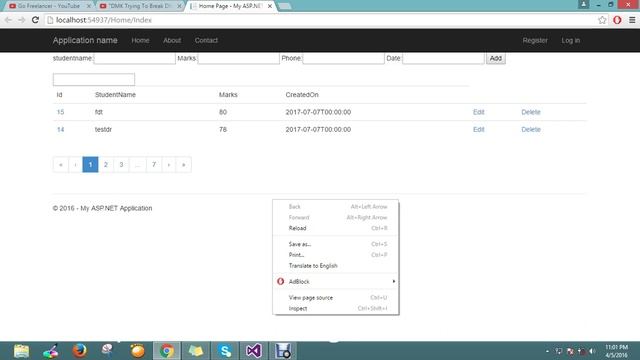Click pagination page 1

pos(90,164)
